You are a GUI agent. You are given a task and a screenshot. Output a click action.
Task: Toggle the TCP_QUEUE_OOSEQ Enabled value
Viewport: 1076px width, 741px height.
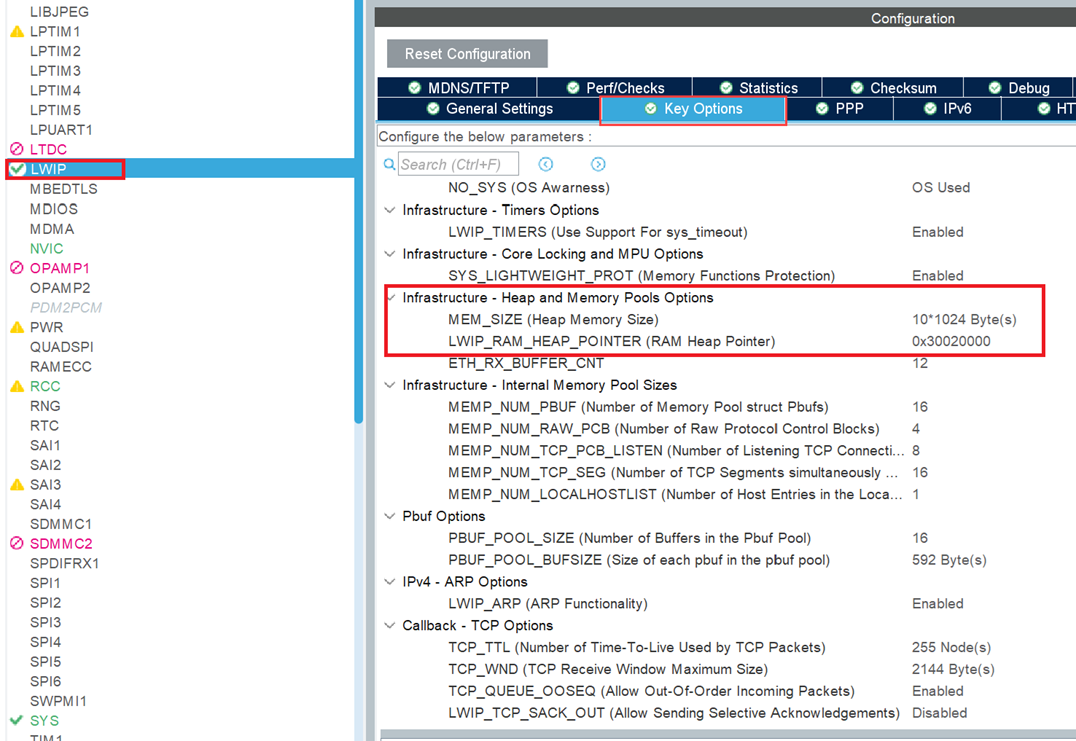click(937, 691)
